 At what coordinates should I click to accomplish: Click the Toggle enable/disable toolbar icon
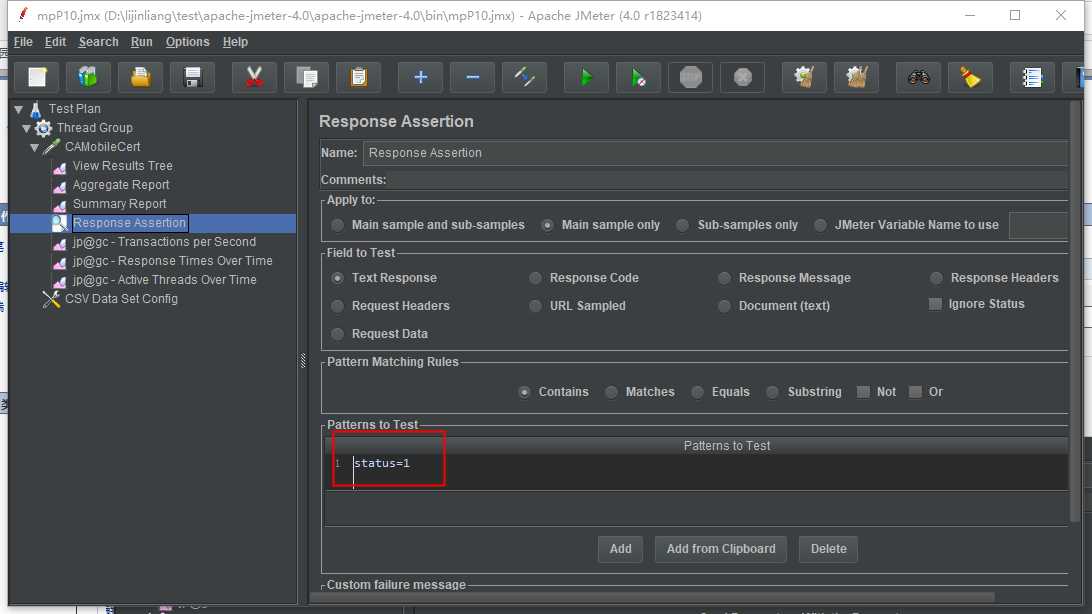click(x=524, y=77)
